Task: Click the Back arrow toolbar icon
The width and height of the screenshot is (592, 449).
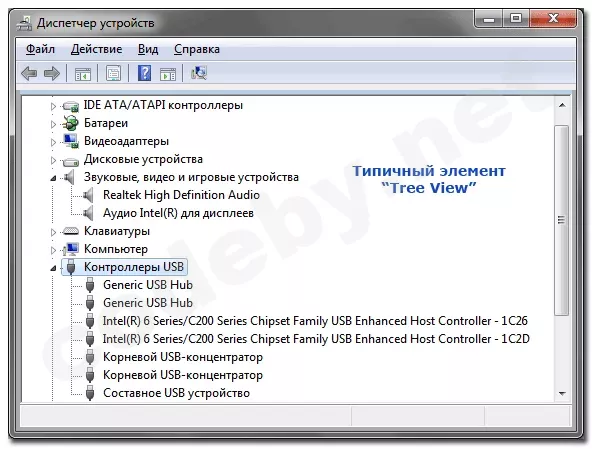Action: (29, 73)
